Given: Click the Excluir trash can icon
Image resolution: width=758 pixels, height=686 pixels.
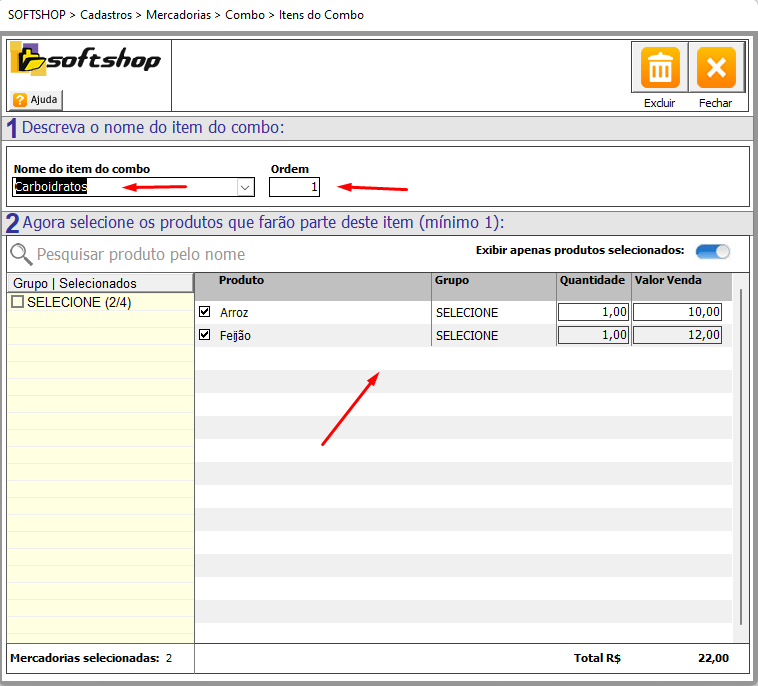Looking at the screenshot, I should 660,69.
